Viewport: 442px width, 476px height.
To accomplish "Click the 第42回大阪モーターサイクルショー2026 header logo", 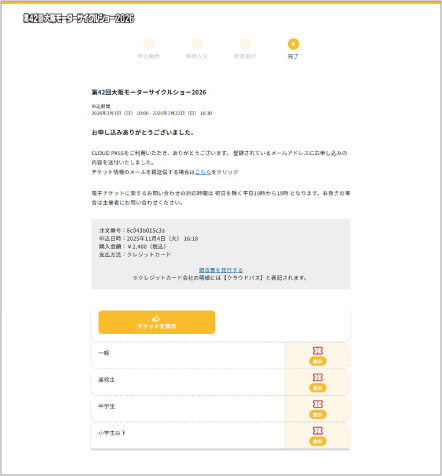I will point(79,18).
